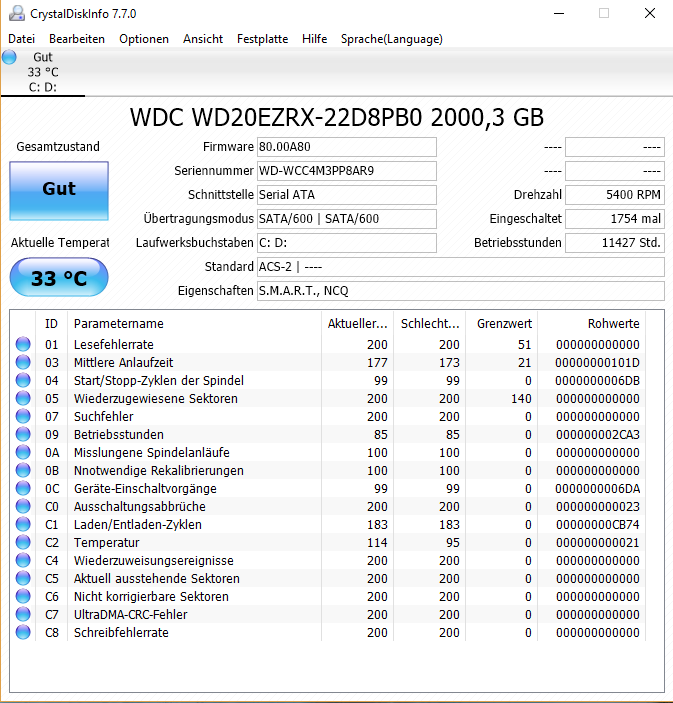Open the Datei menu
673x703 pixels.
[x=22, y=39]
